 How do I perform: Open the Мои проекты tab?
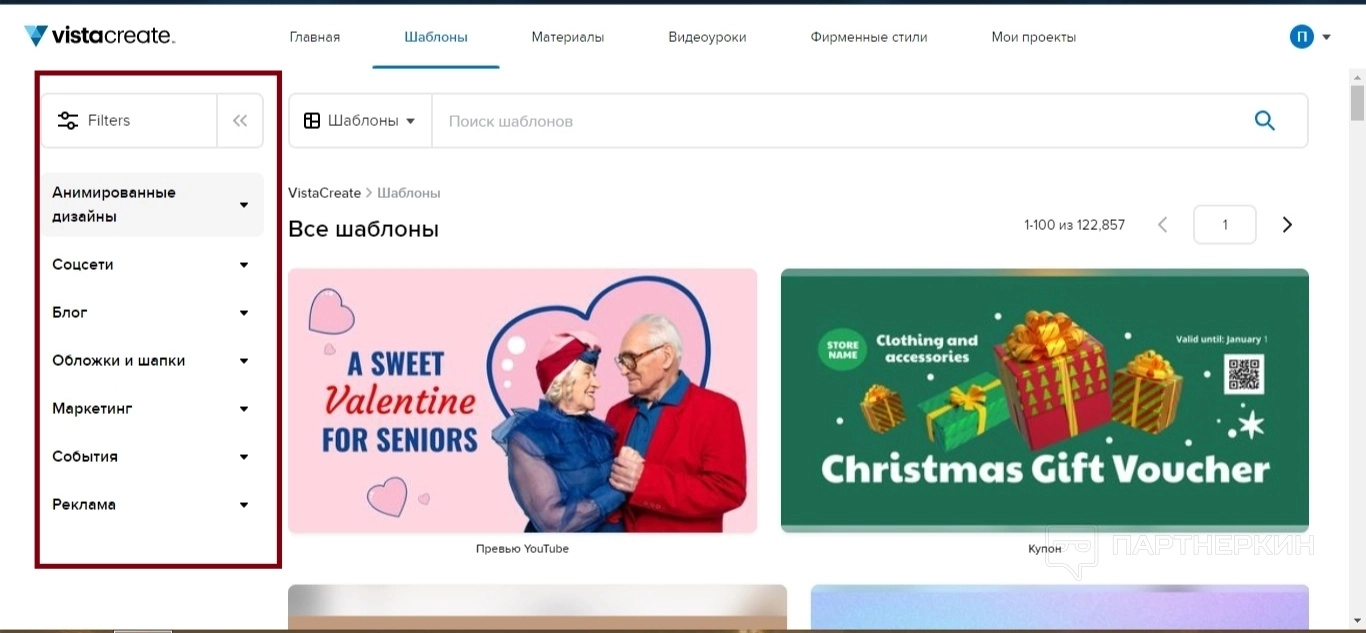pos(1034,37)
